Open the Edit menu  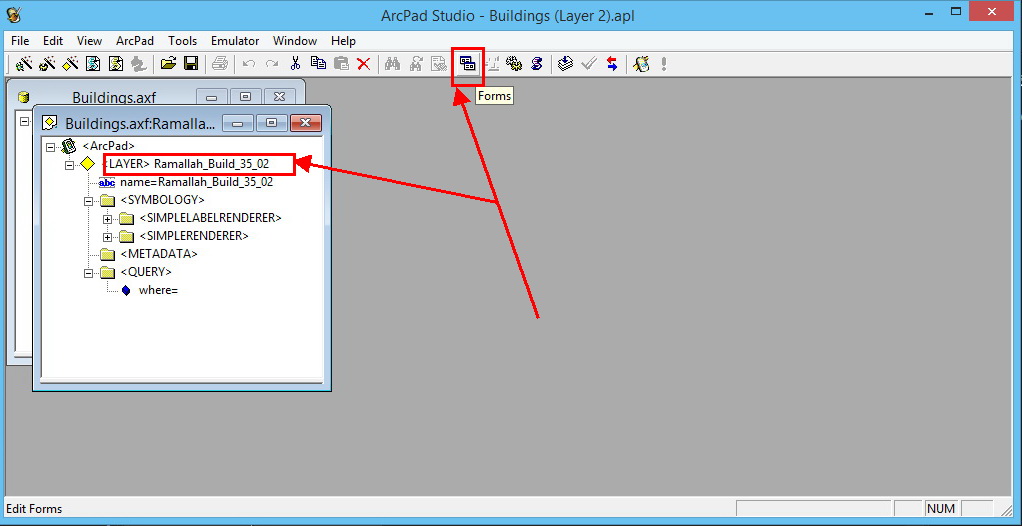coord(53,40)
